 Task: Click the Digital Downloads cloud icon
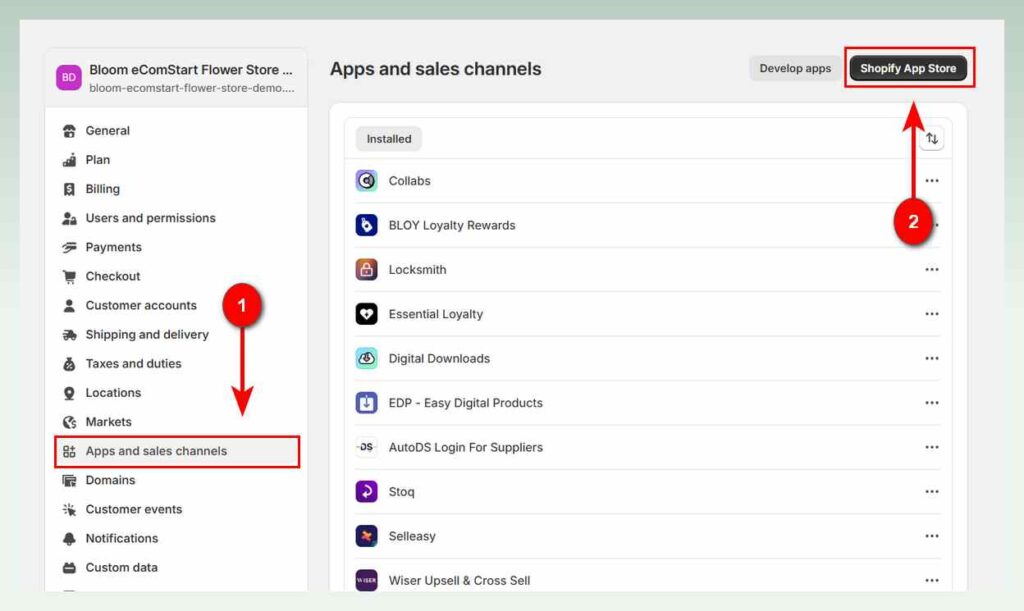pos(366,358)
